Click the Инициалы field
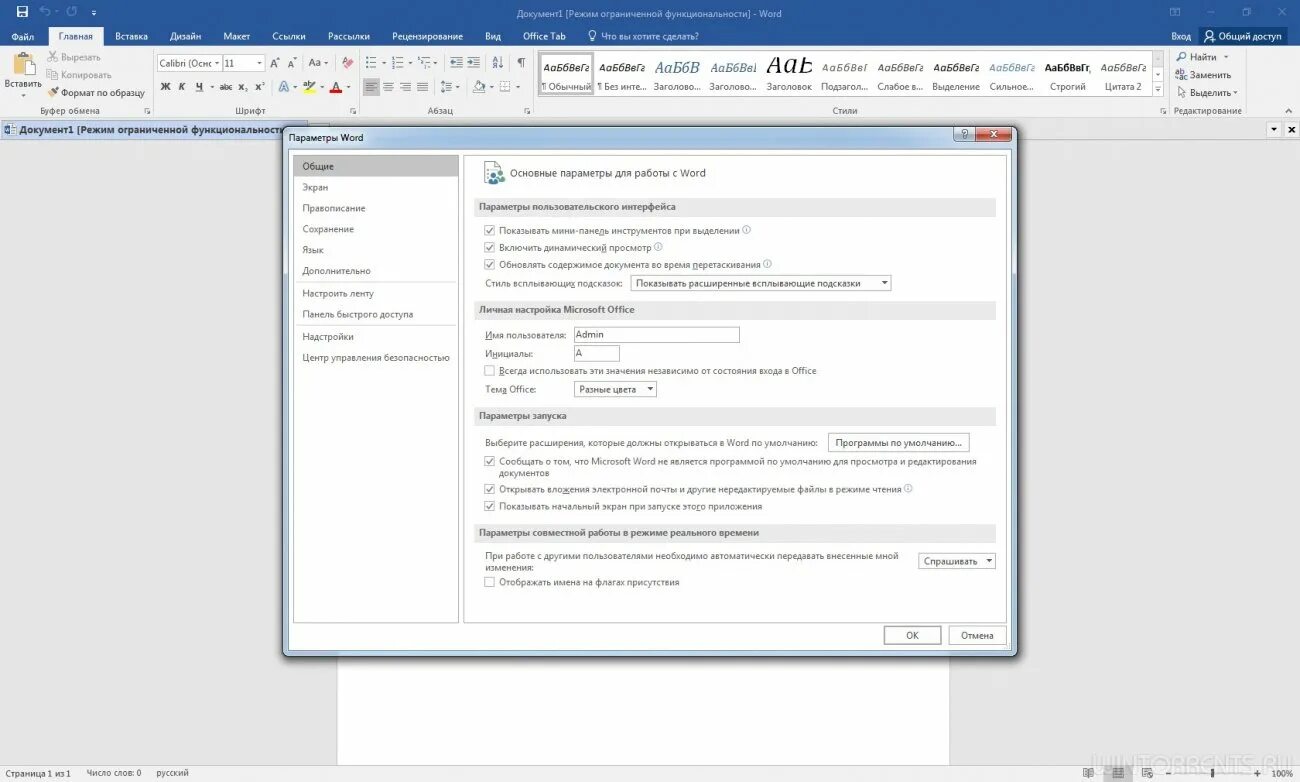 [597, 353]
